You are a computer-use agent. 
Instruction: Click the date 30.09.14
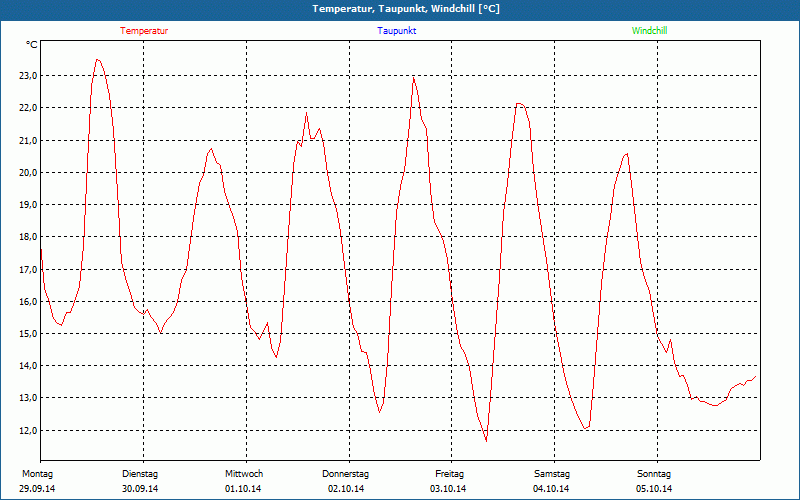(140, 489)
